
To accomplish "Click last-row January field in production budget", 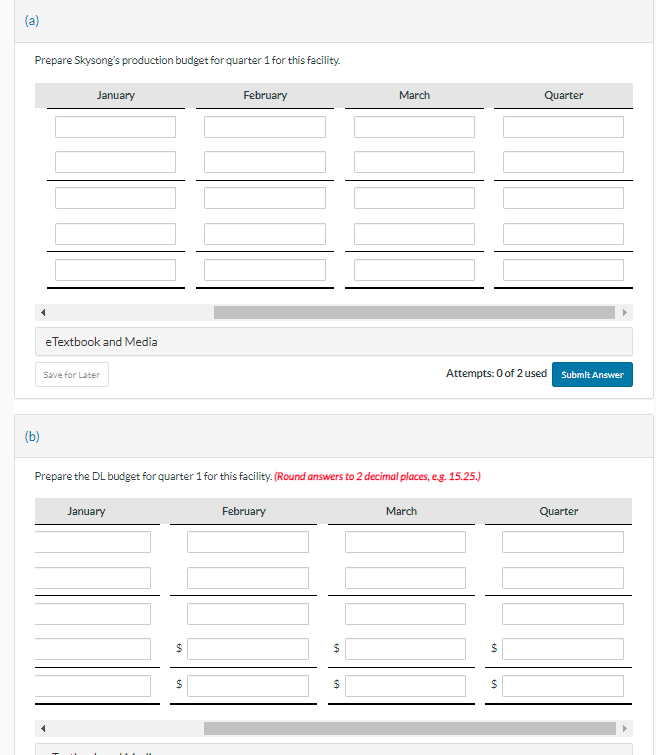I will pyautogui.click(x=115, y=270).
